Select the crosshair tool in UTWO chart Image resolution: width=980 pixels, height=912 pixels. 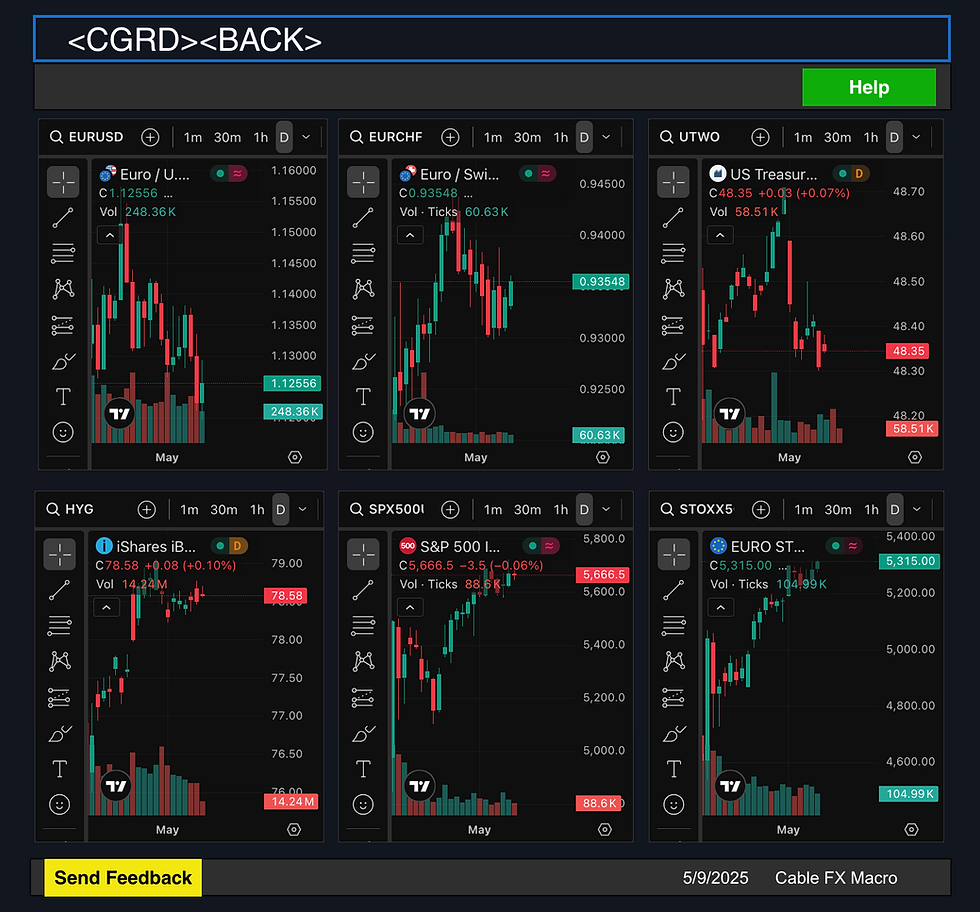click(673, 182)
